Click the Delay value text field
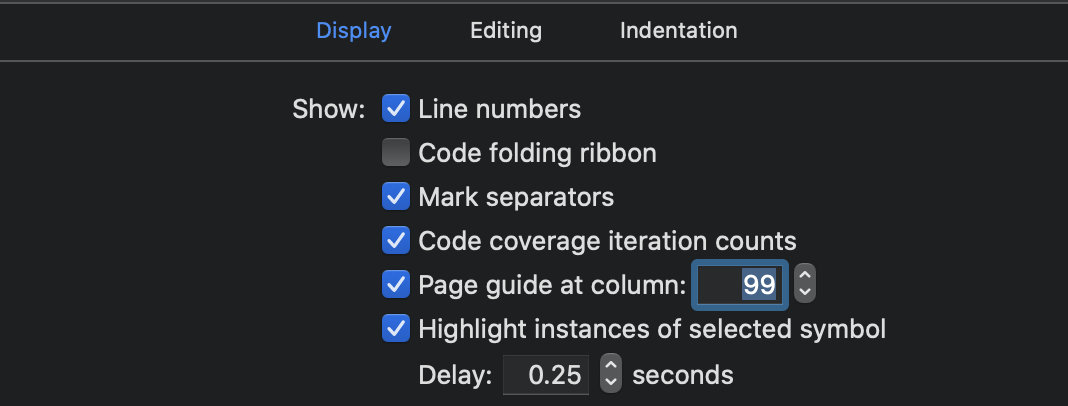This screenshot has height=406, width=1068. pyautogui.click(x=545, y=375)
